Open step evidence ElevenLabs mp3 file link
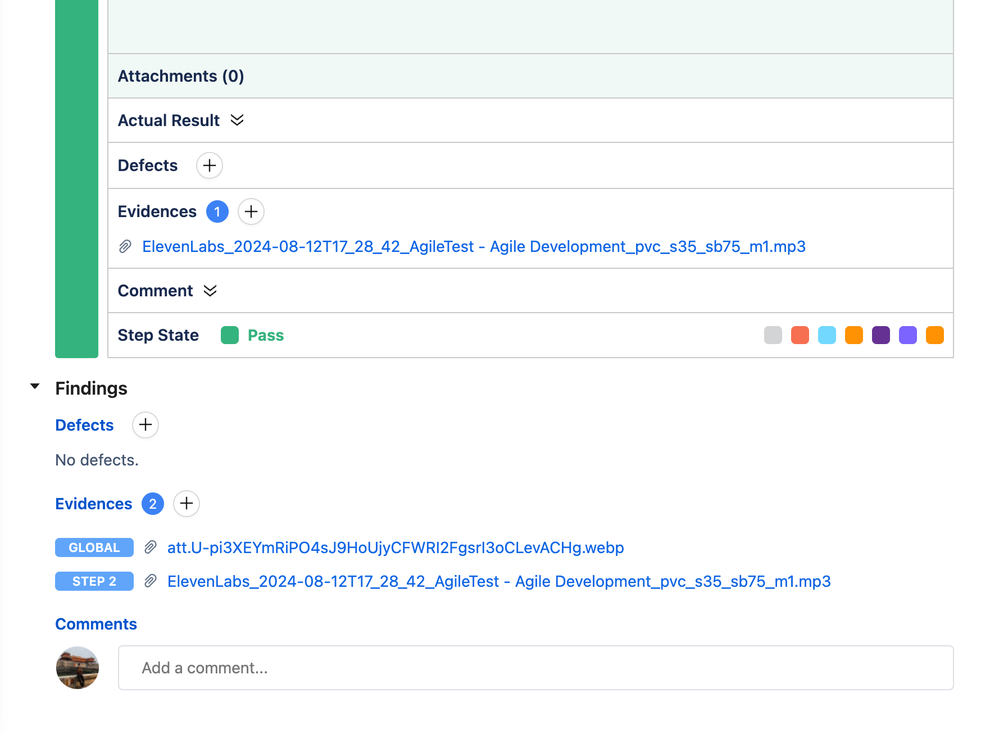This screenshot has height=732, width=999. tap(473, 247)
